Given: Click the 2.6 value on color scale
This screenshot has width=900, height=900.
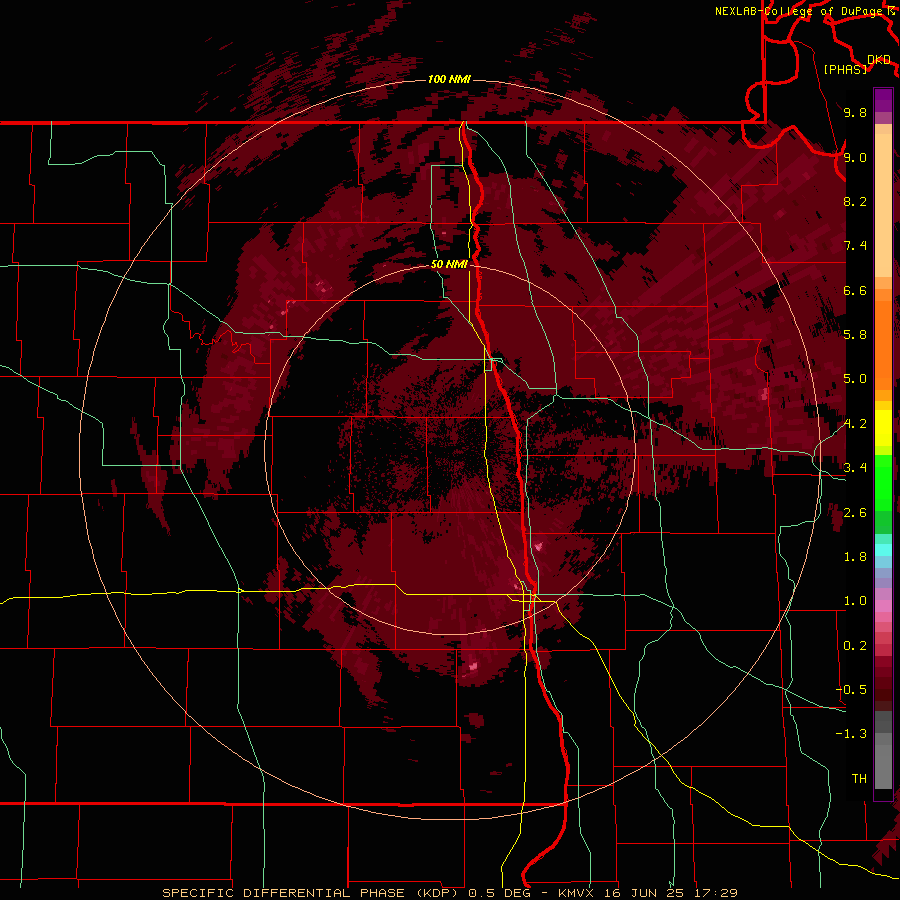Looking at the screenshot, I should pyautogui.click(x=855, y=513).
